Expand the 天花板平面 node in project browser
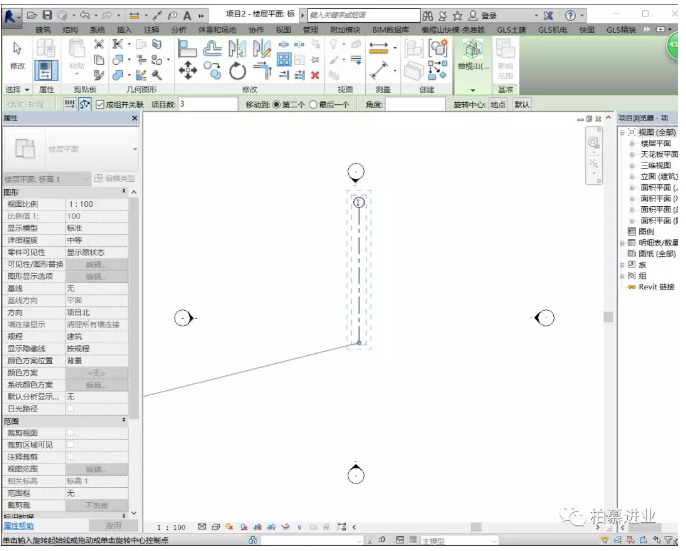This screenshot has height=551, width=686. coord(632,154)
